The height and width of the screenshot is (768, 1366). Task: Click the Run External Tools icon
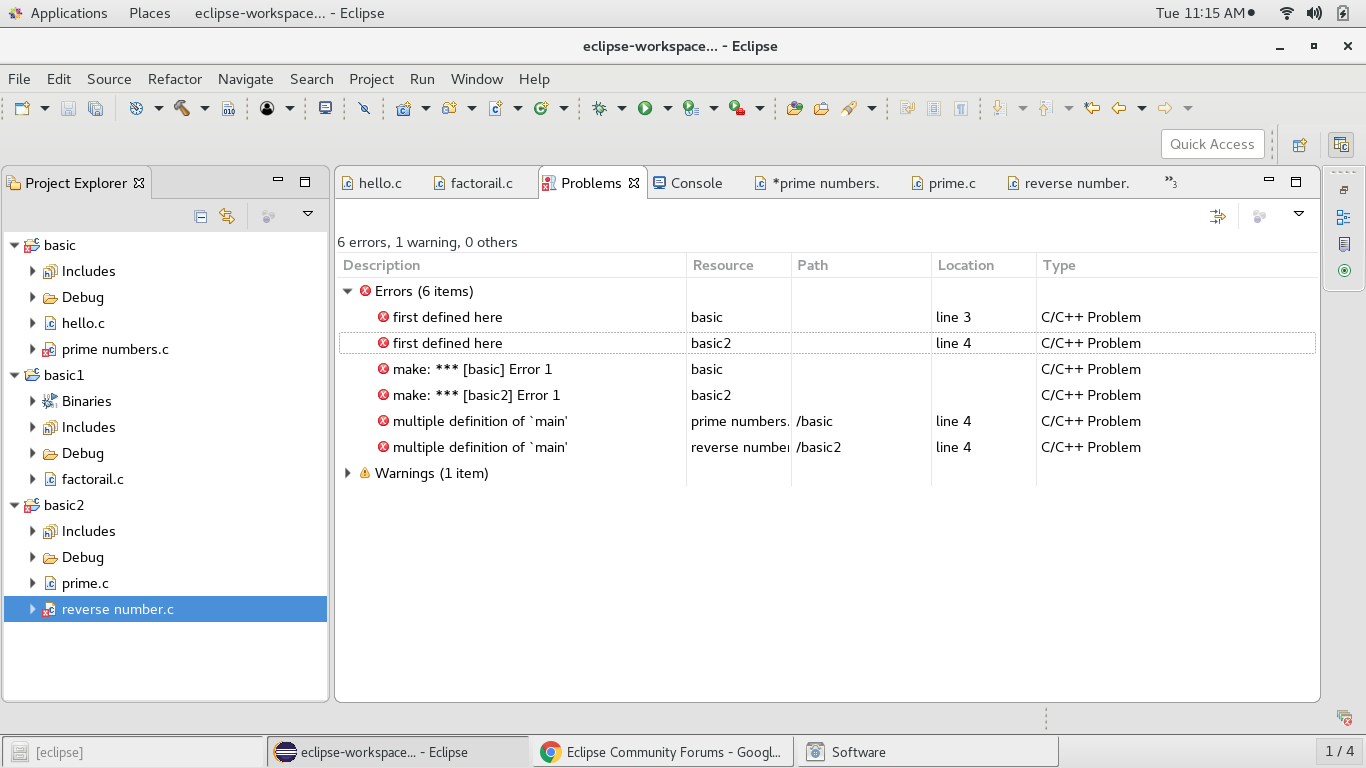click(x=737, y=108)
